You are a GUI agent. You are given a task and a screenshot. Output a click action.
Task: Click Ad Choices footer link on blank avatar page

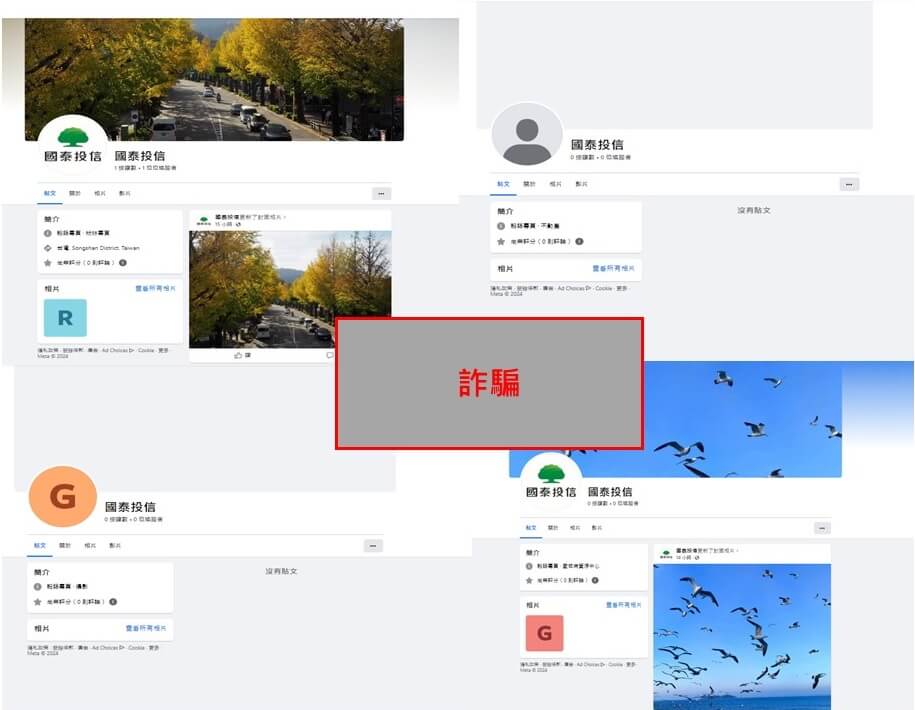[x=575, y=288]
